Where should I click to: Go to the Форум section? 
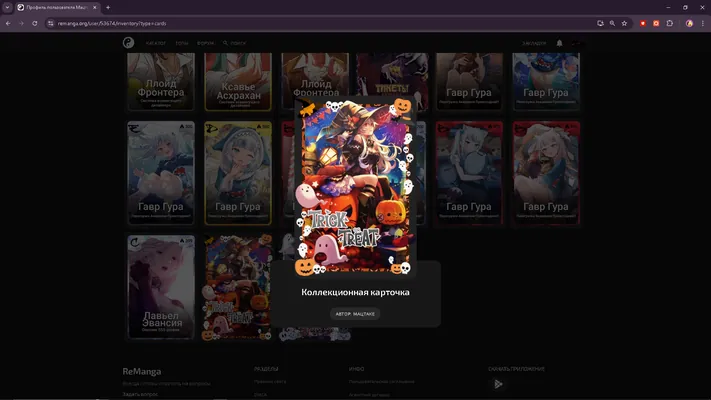pos(205,43)
